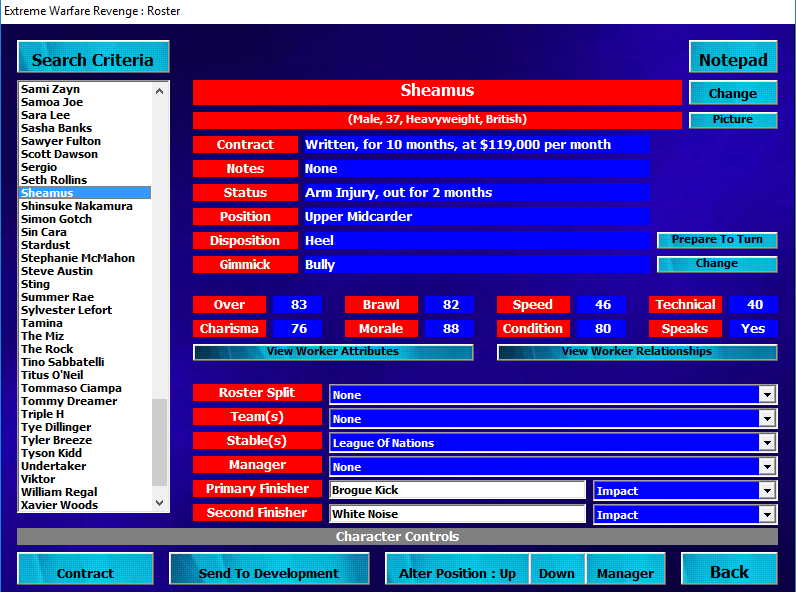The image size is (796, 592).
Task: View Worker Relationships
Action: click(636, 352)
